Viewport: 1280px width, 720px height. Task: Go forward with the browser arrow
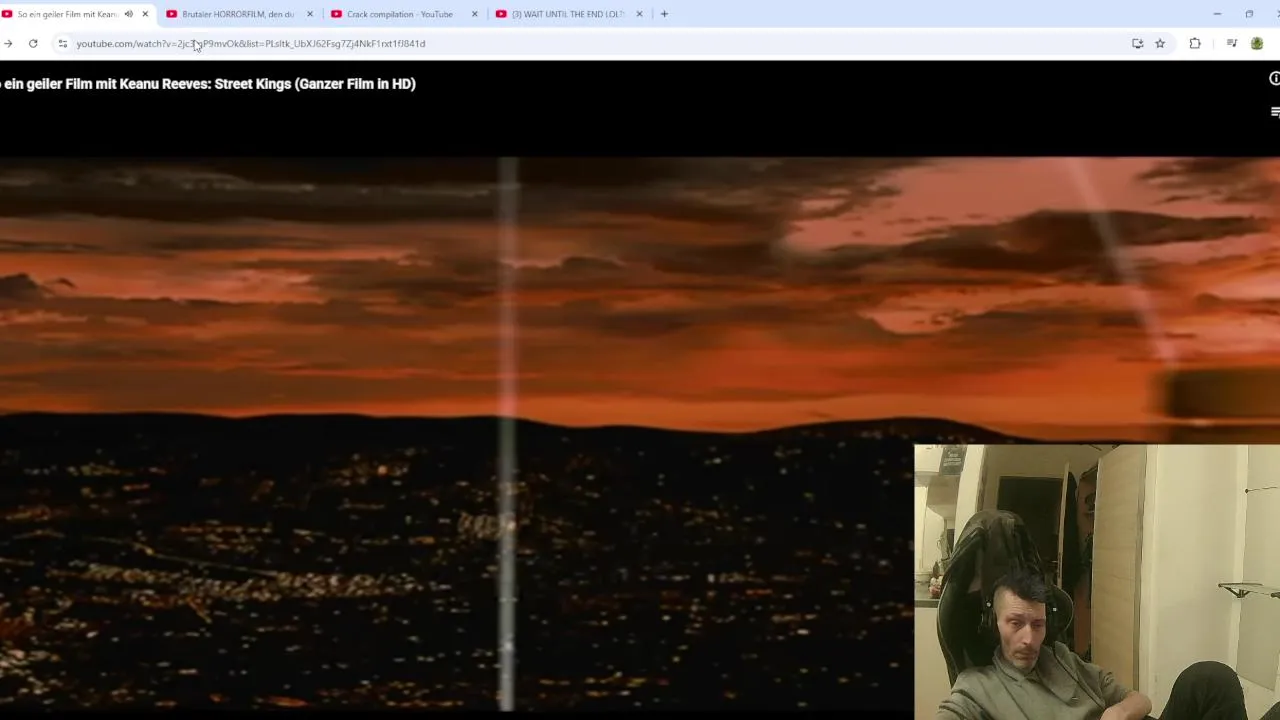pos(8,44)
